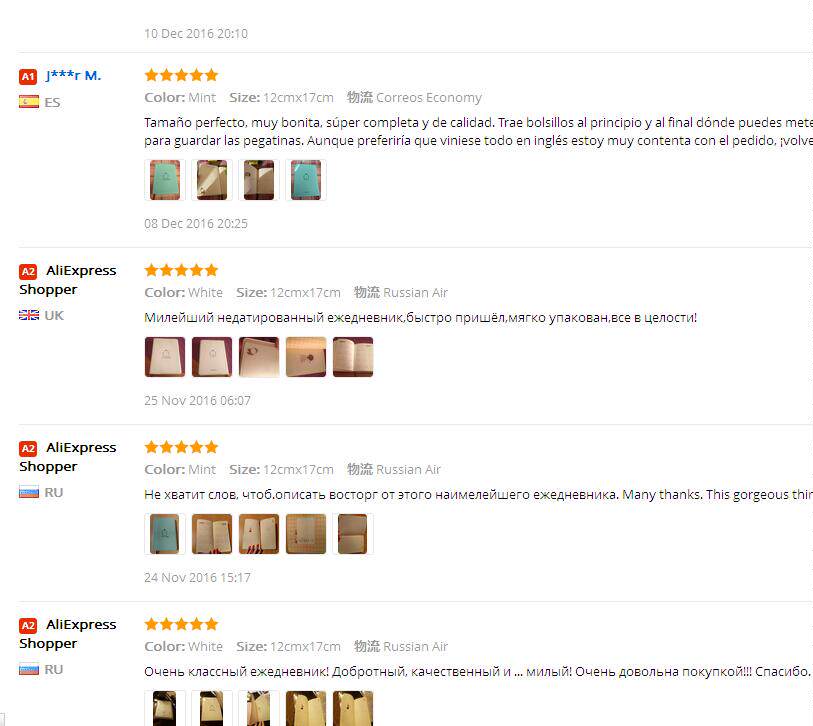Image resolution: width=813 pixels, height=726 pixels.
Task: Click the Spain flag icon
Action: click(29, 102)
